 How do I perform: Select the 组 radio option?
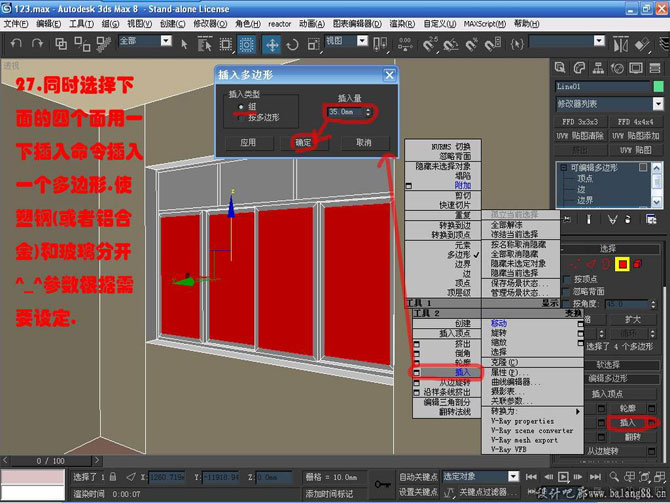pos(241,106)
